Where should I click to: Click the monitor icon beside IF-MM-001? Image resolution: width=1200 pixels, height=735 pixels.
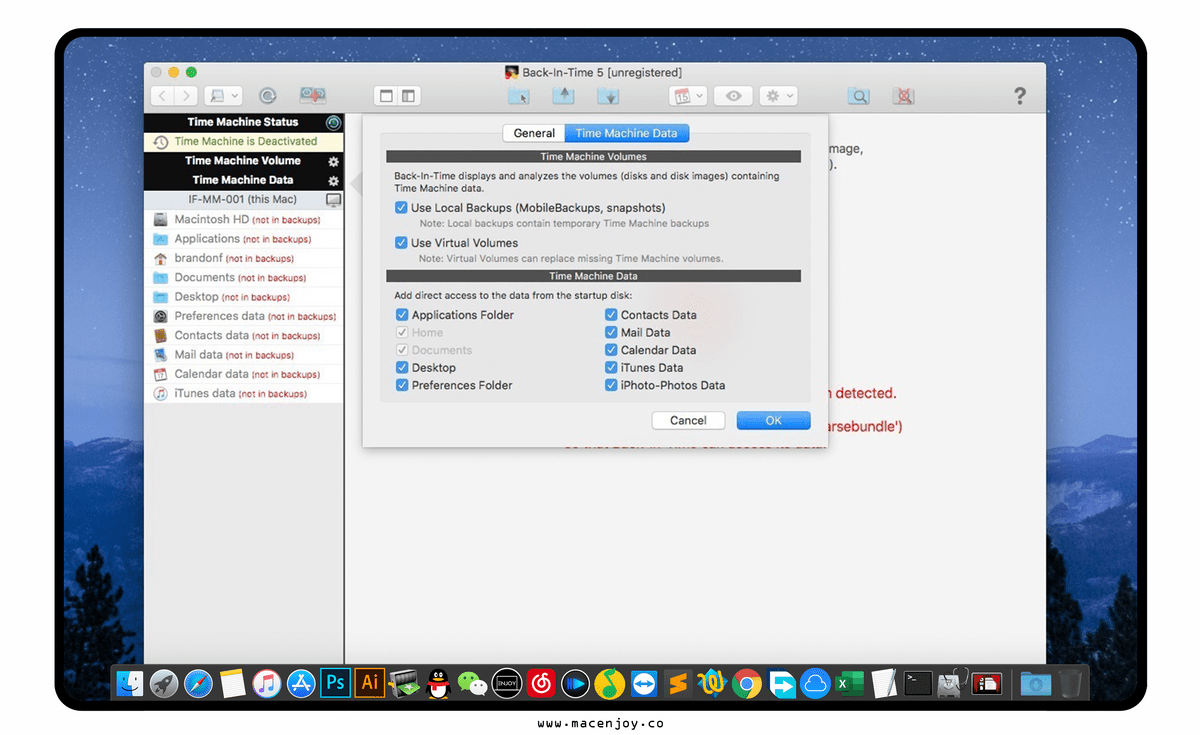[x=333, y=200]
